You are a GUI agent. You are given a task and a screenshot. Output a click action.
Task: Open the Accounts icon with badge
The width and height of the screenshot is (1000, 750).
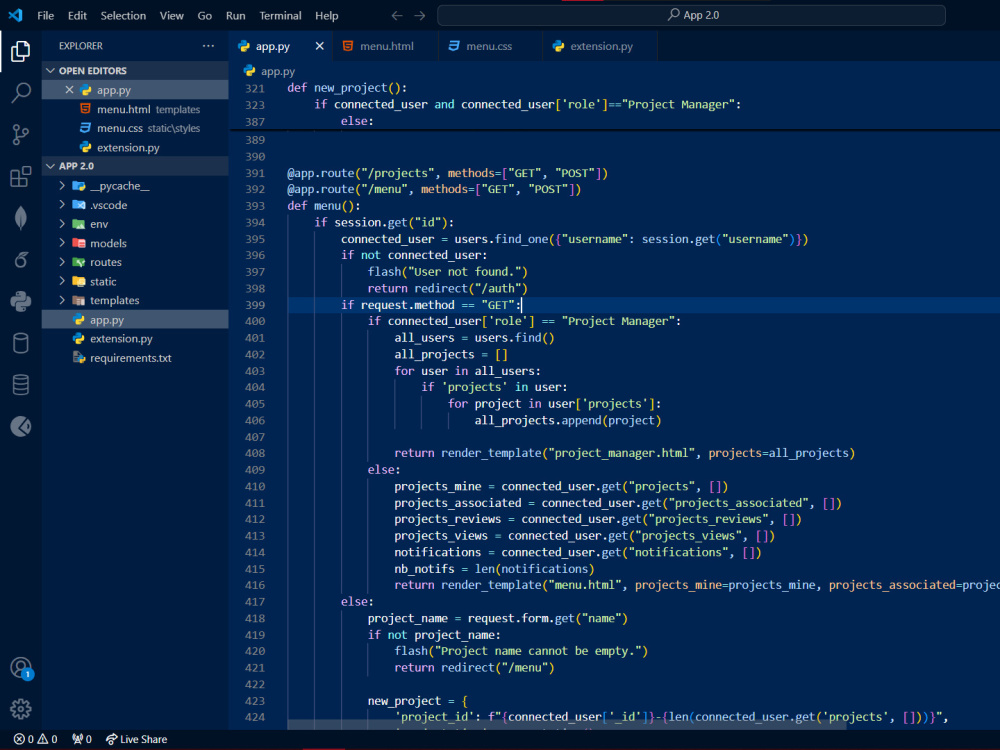click(x=20, y=668)
